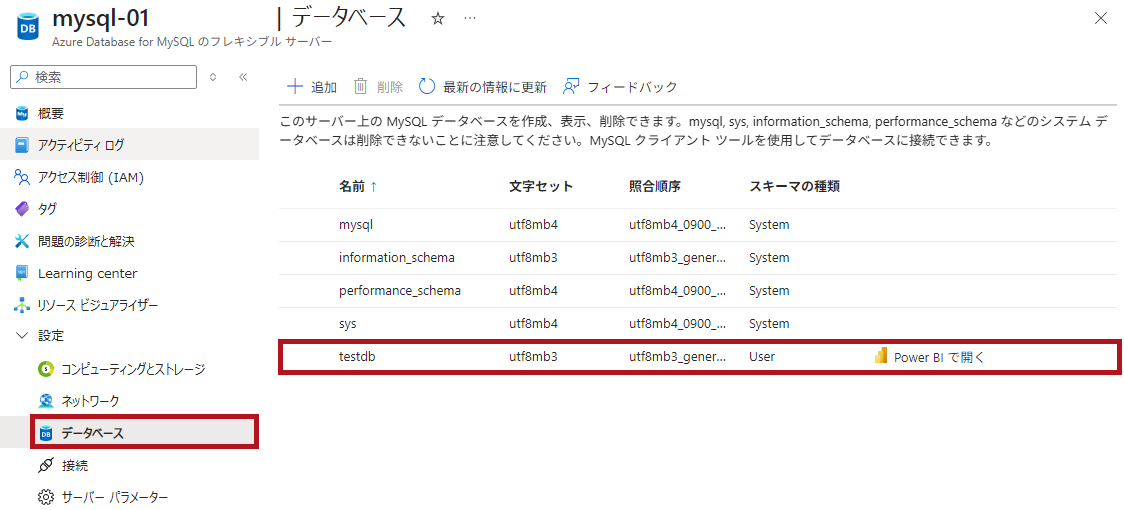Open the more options ellipsis in header
Screen dimensions: 1124x510
(x=470, y=18)
